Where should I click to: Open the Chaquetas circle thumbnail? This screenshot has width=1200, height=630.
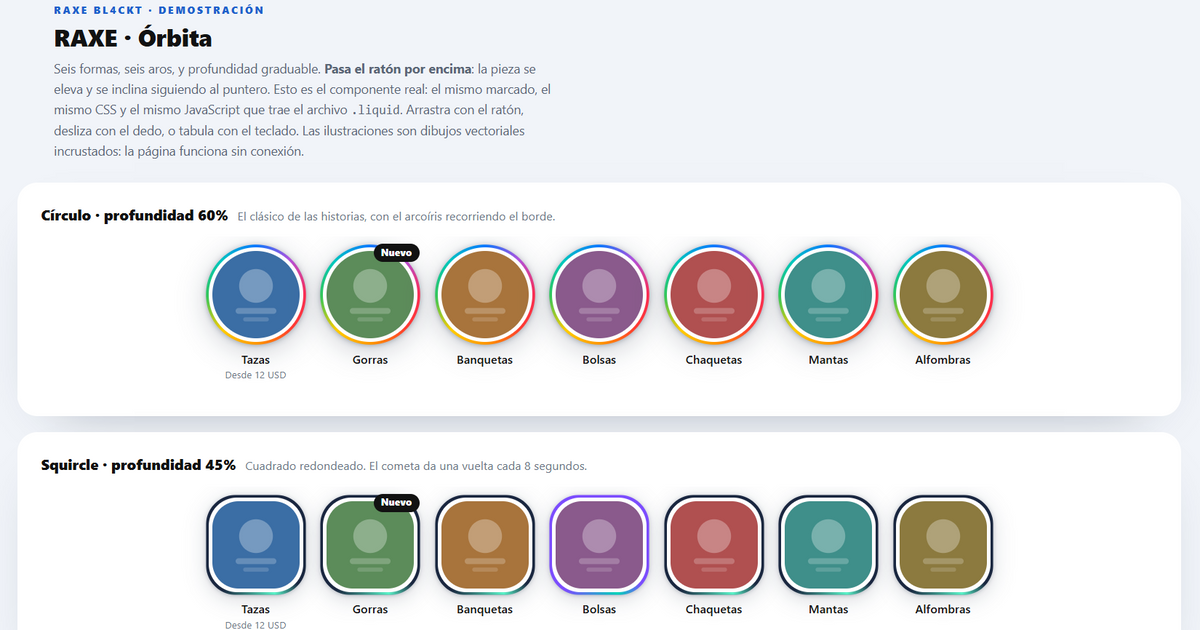point(714,294)
